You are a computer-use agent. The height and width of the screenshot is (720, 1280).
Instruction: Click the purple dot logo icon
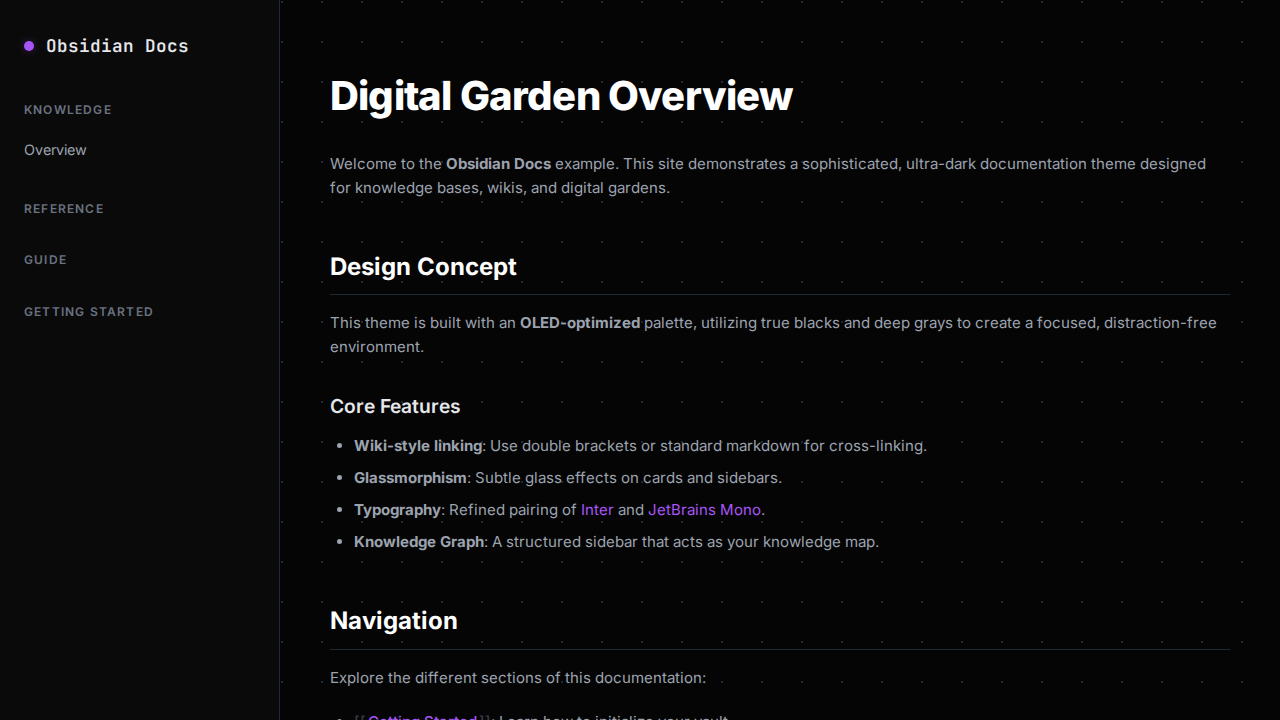(x=29, y=46)
